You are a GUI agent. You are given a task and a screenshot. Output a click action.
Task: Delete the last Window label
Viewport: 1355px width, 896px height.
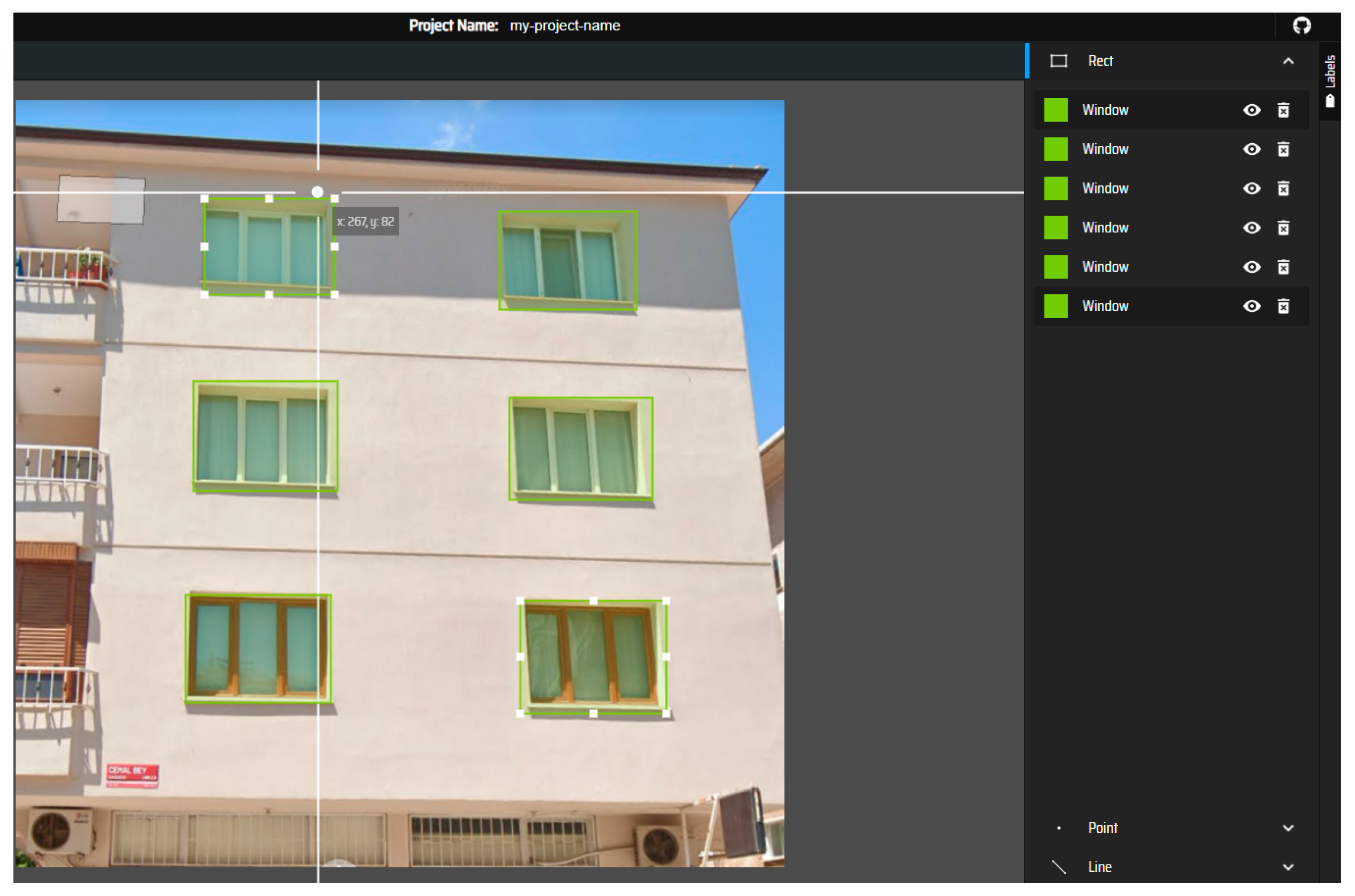pos(1283,306)
